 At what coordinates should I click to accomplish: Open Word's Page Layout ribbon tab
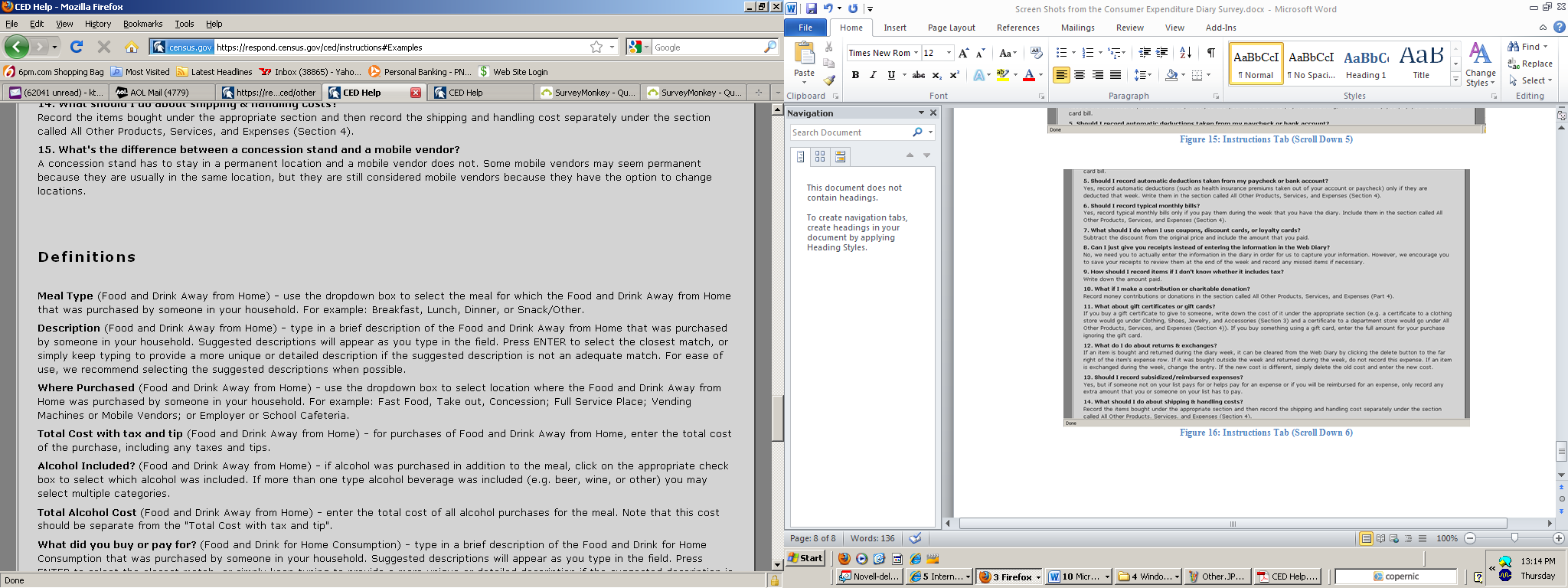[x=952, y=28]
